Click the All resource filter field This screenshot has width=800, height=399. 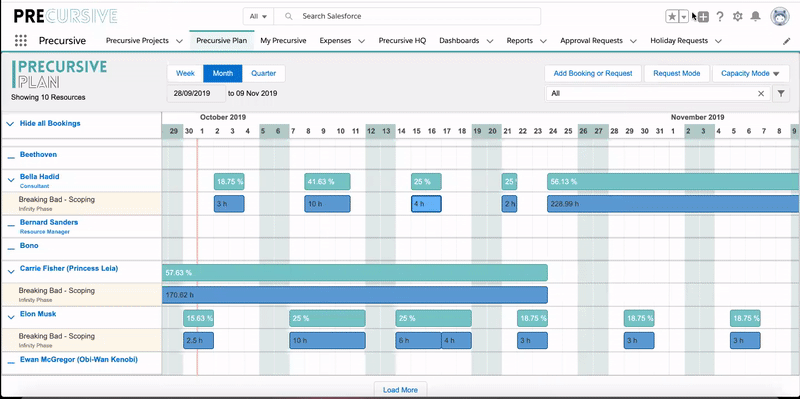[x=658, y=94]
